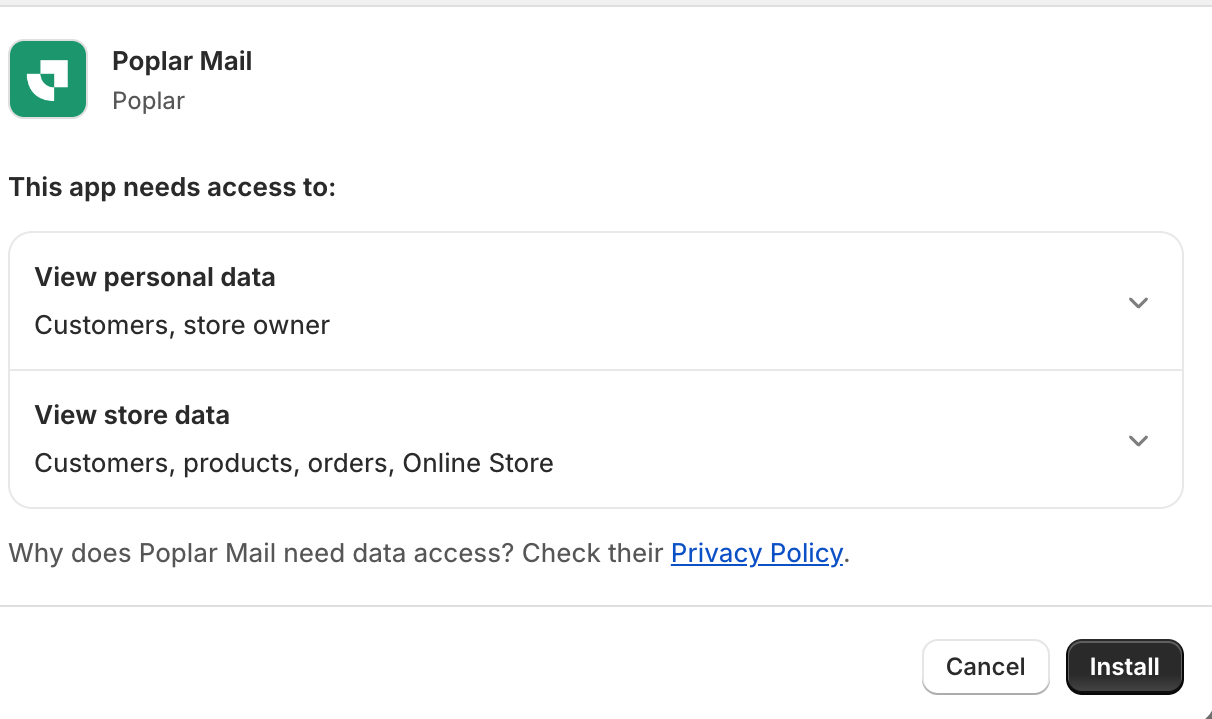Image resolution: width=1212 pixels, height=719 pixels.
Task: Cancel the app installation
Action: click(x=985, y=667)
